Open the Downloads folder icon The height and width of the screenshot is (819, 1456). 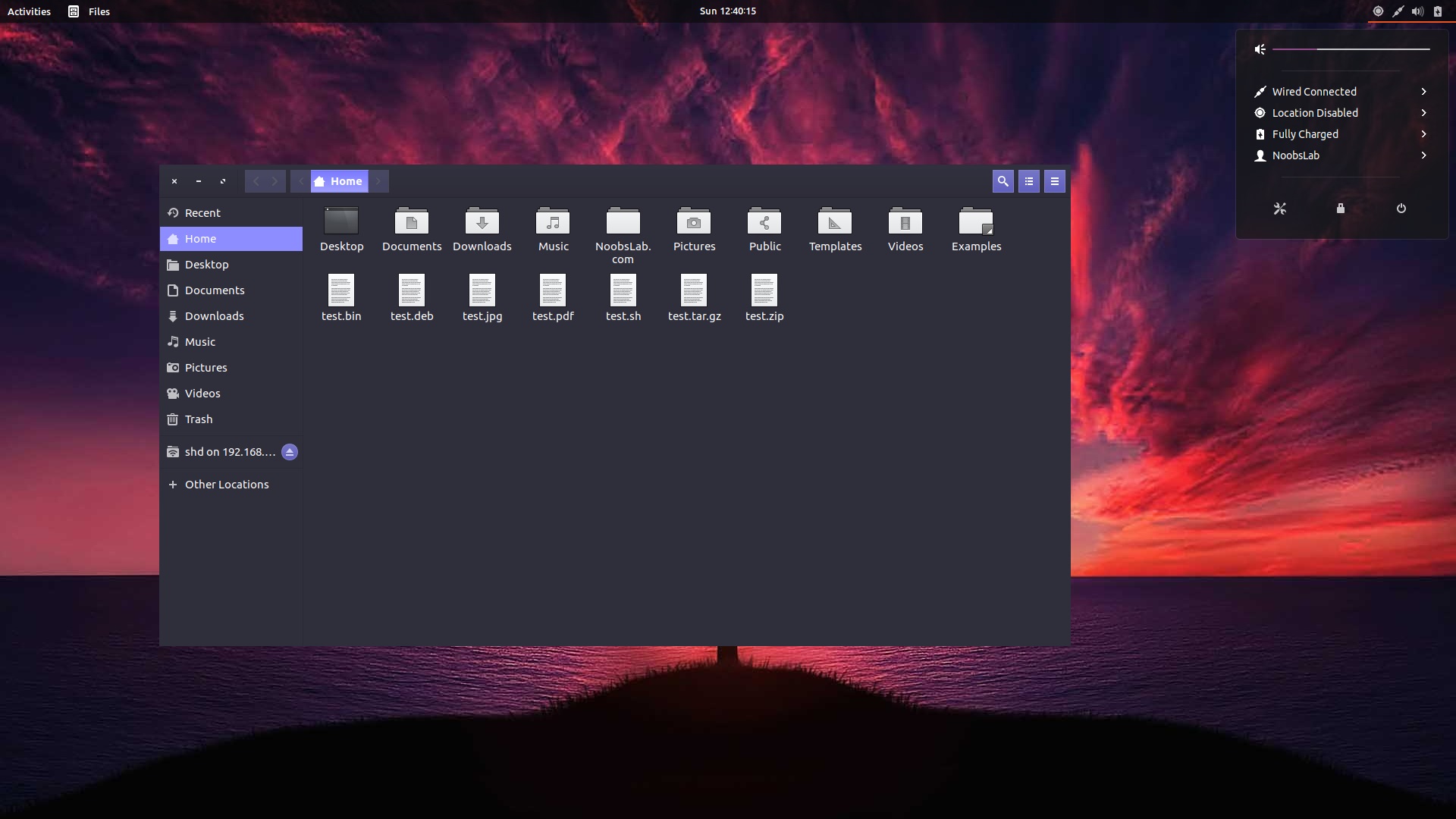pyautogui.click(x=482, y=222)
